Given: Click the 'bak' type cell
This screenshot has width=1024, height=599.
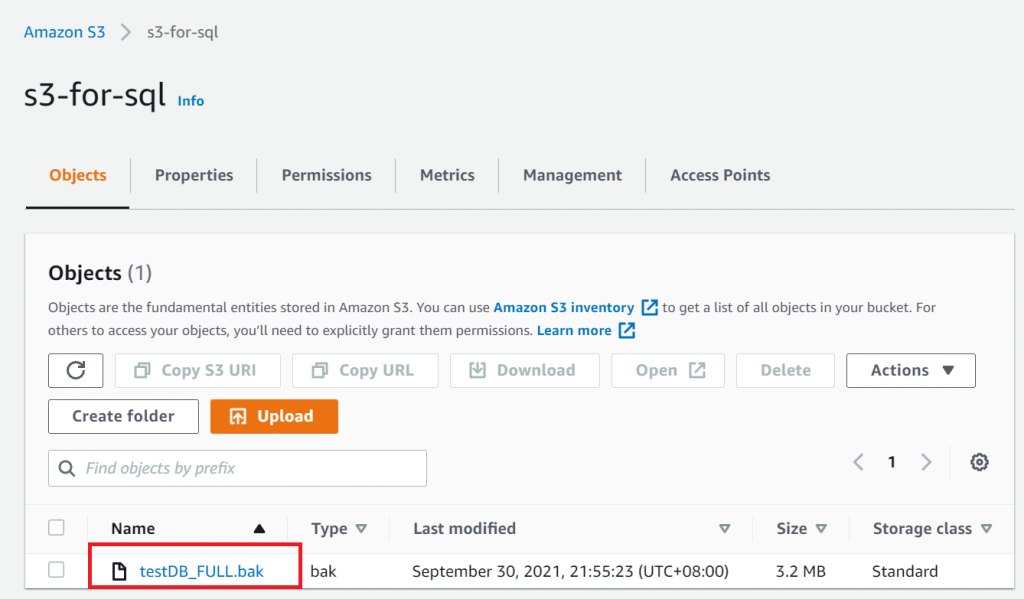Looking at the screenshot, I should pos(323,572).
